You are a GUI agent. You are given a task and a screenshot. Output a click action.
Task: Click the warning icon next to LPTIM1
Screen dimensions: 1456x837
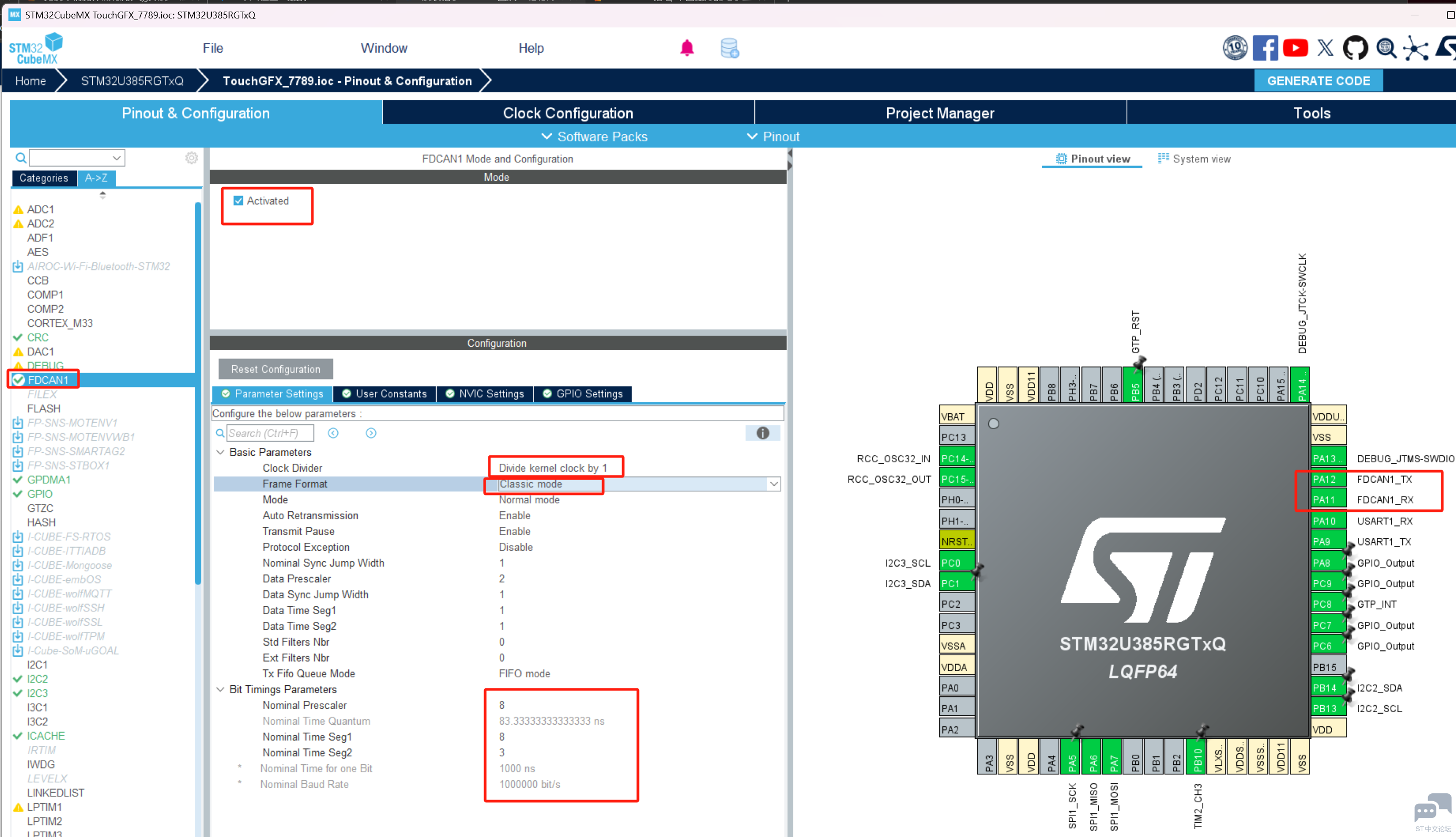pyautogui.click(x=18, y=807)
